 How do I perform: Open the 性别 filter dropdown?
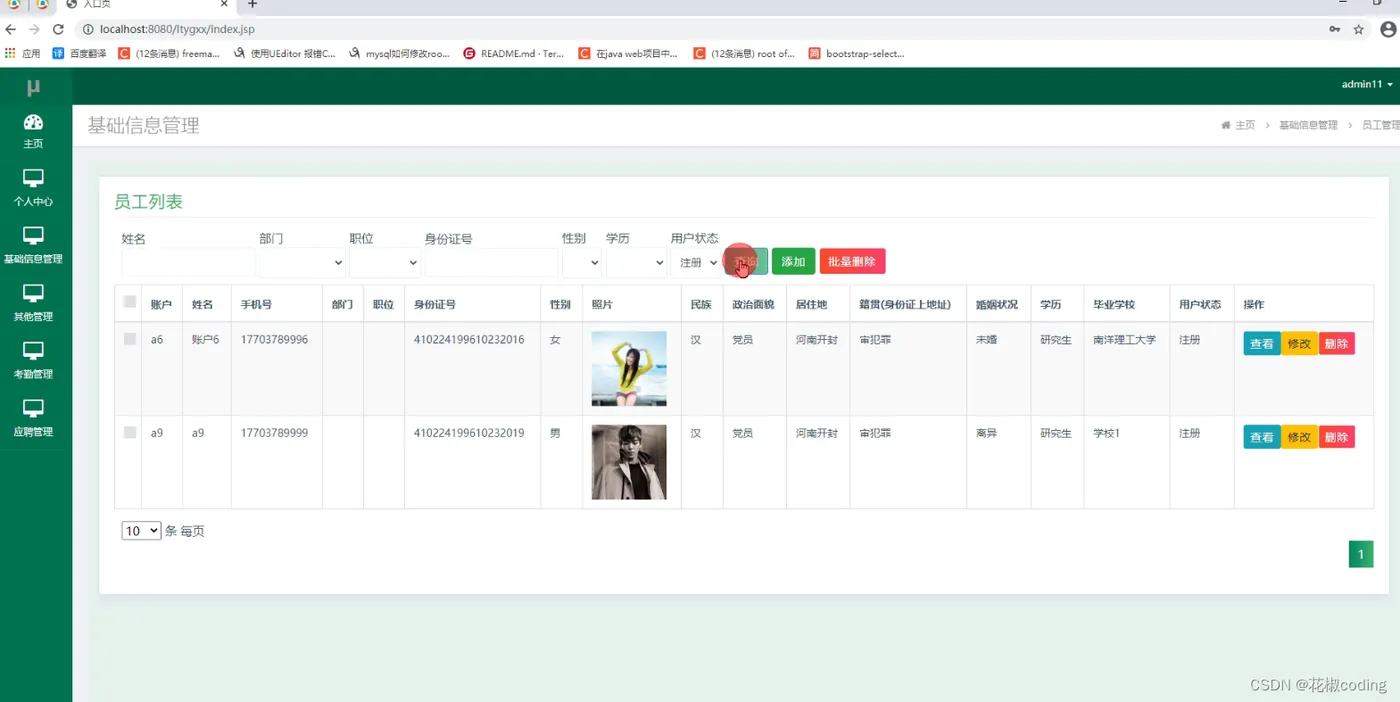click(582, 263)
